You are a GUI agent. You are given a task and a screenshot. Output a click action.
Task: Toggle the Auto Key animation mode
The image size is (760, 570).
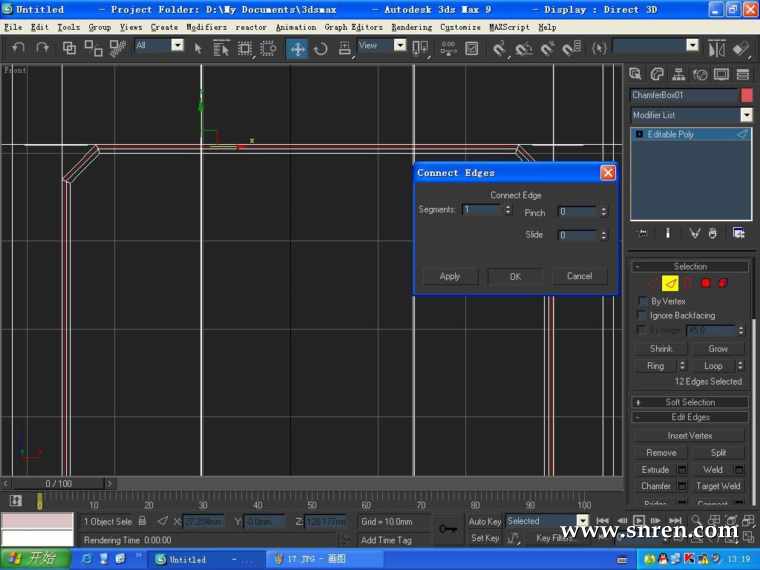(485, 522)
